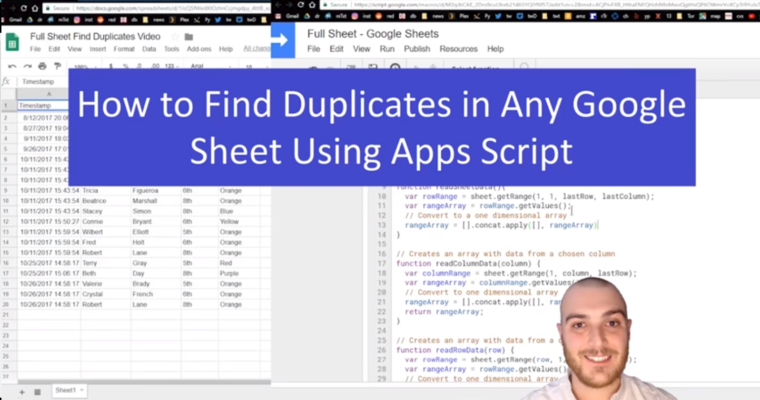Select the cell containing Crystal
Screen dimensions: 760x400
106,294
